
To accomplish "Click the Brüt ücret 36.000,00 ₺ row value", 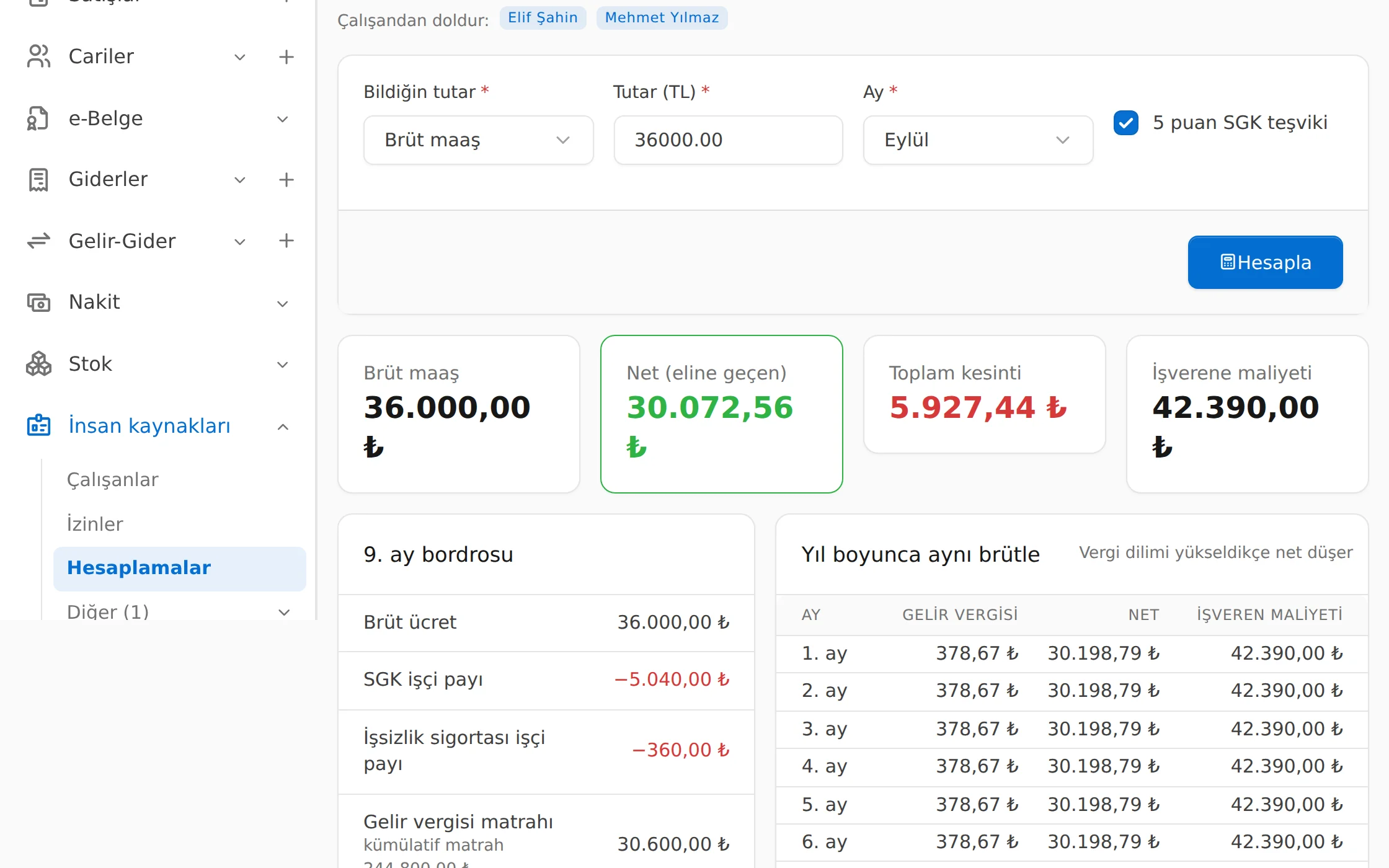I will click(673, 622).
